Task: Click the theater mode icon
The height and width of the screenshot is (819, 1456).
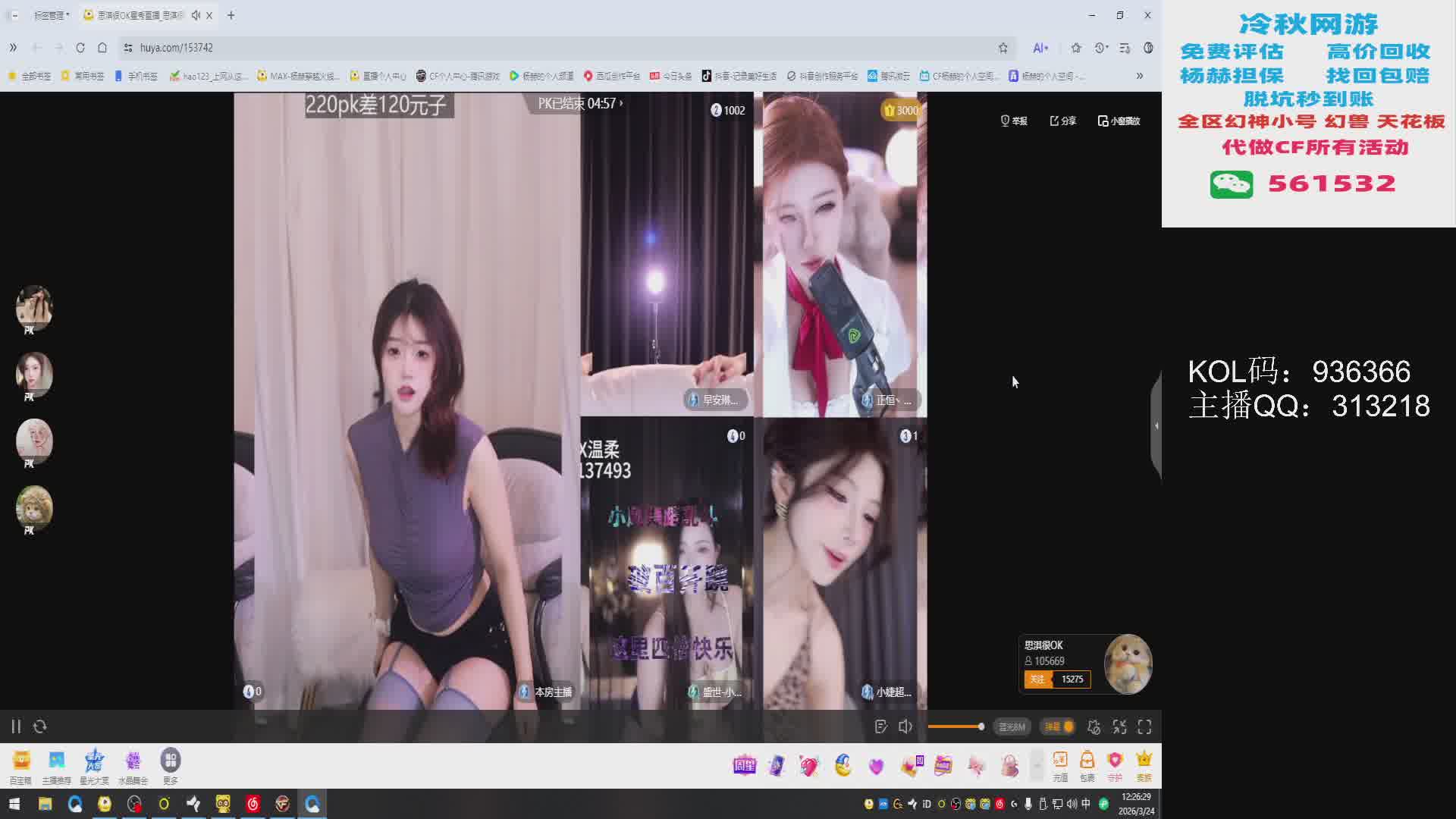Action: (x=1119, y=726)
